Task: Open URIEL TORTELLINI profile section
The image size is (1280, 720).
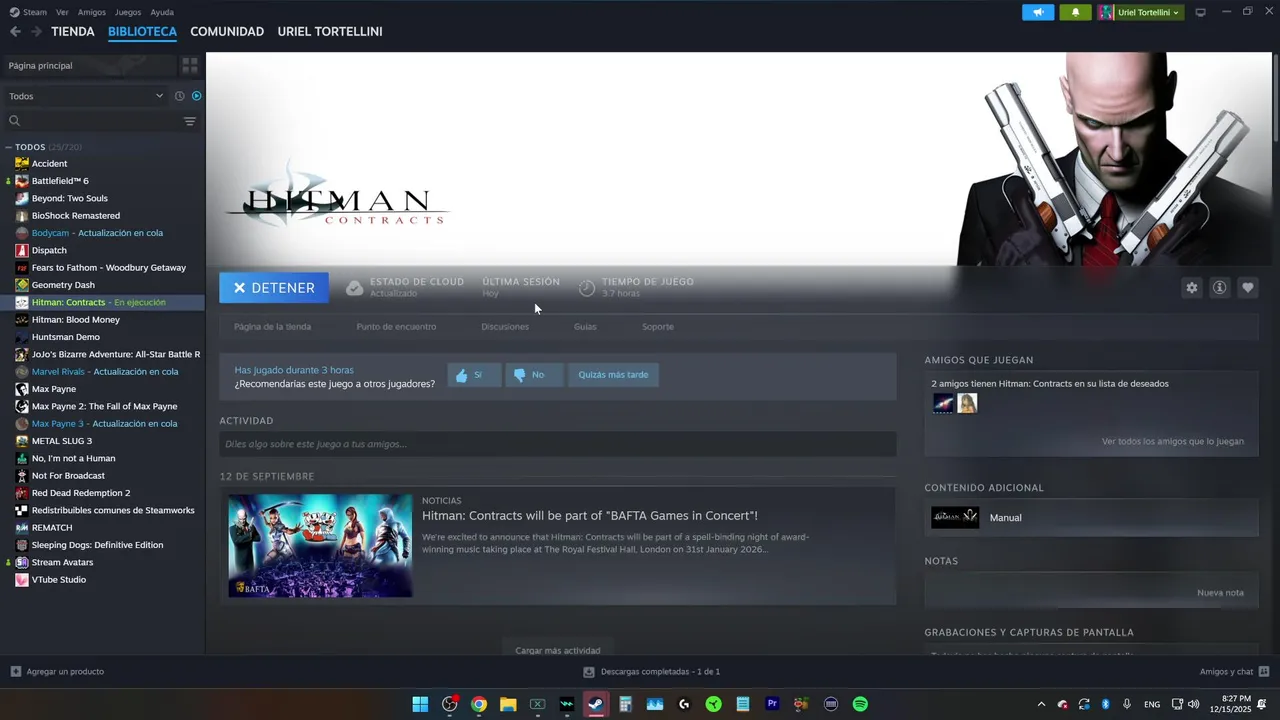Action: [330, 32]
